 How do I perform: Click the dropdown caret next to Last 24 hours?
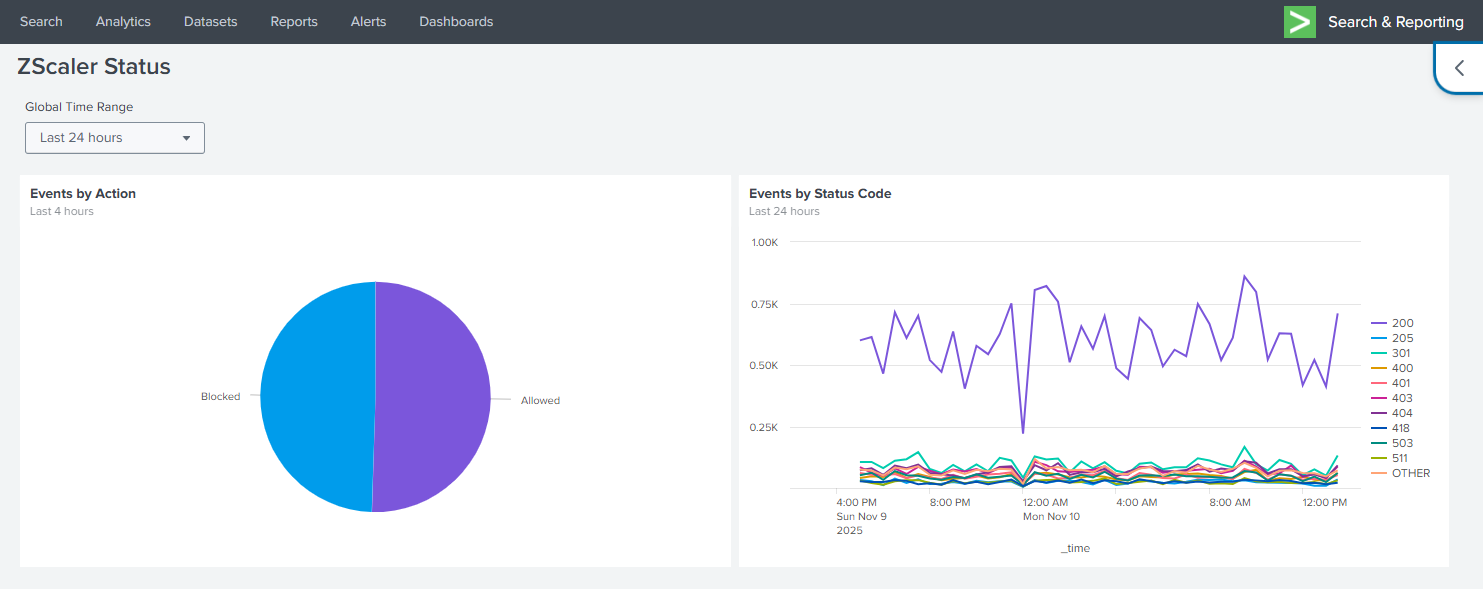click(x=186, y=138)
